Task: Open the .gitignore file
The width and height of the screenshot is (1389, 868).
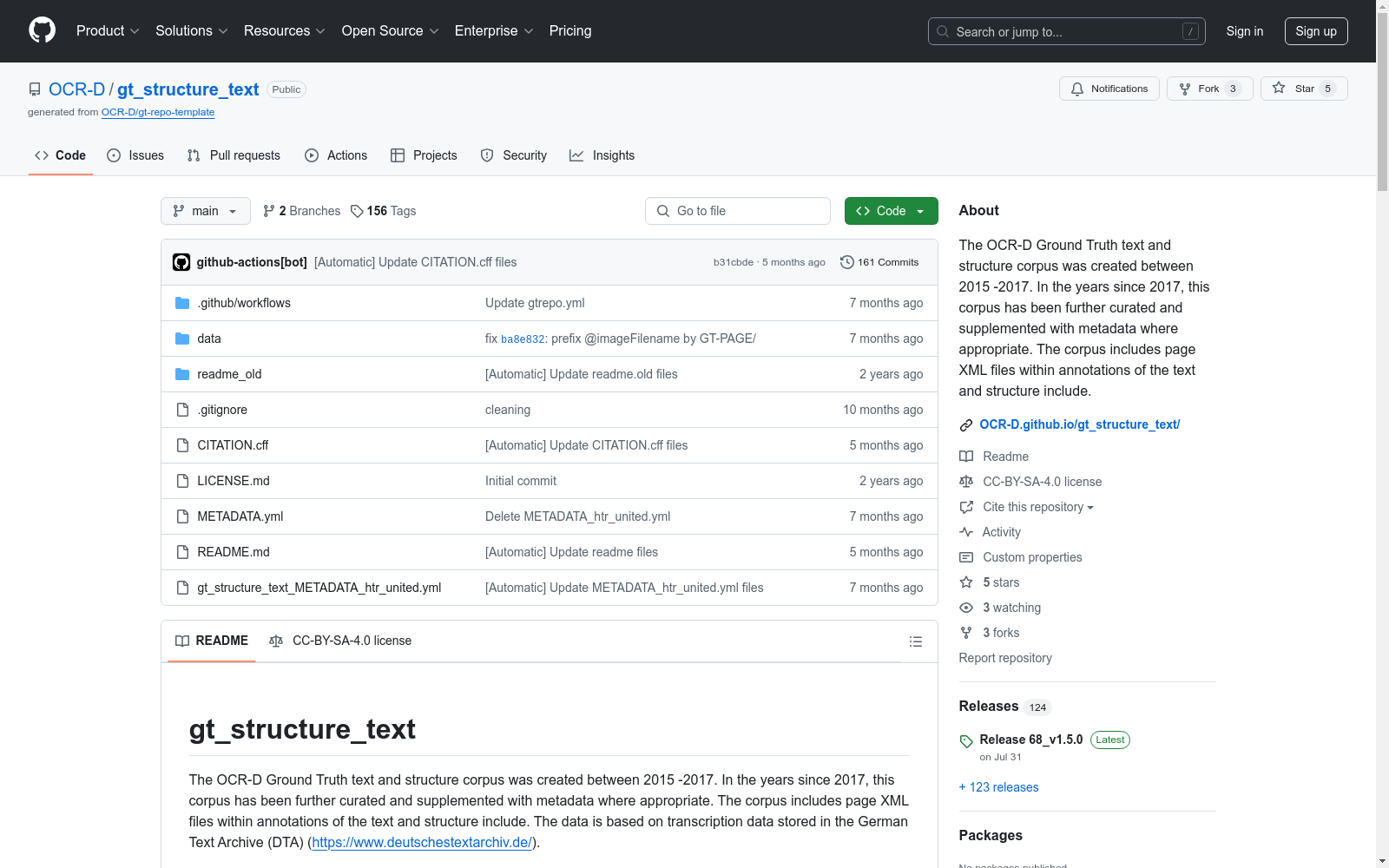Action: click(x=222, y=410)
